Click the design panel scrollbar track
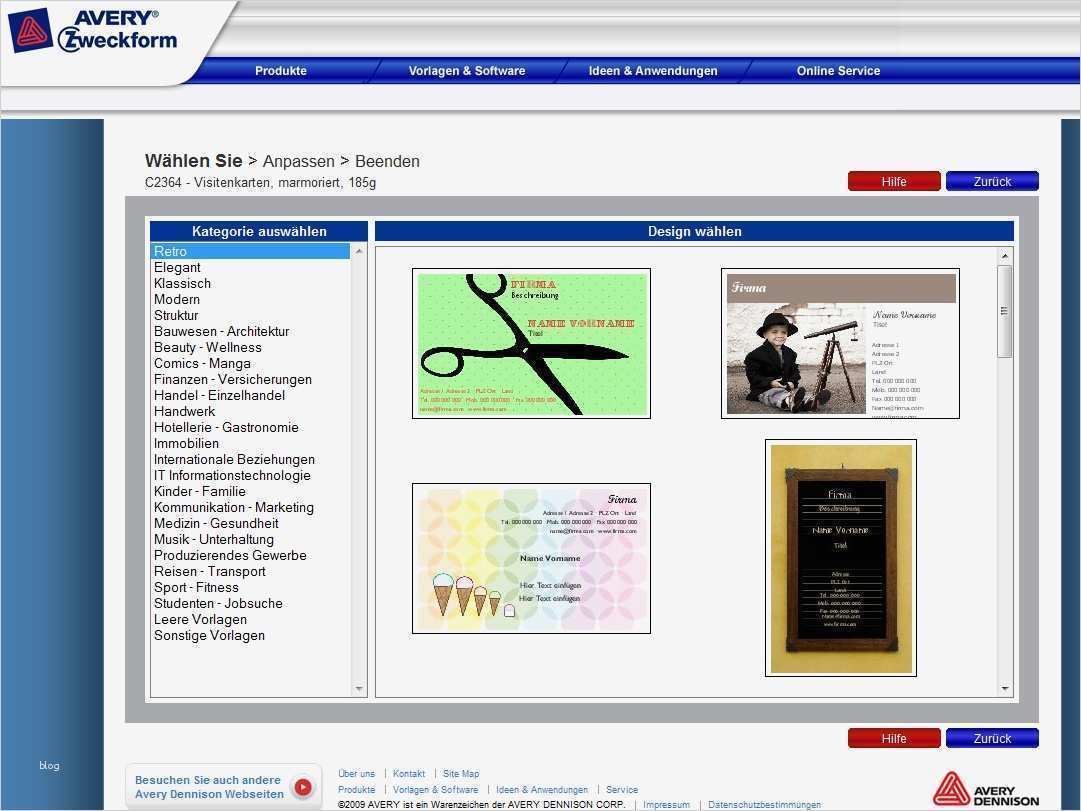The height and width of the screenshot is (811, 1081). point(1005,500)
